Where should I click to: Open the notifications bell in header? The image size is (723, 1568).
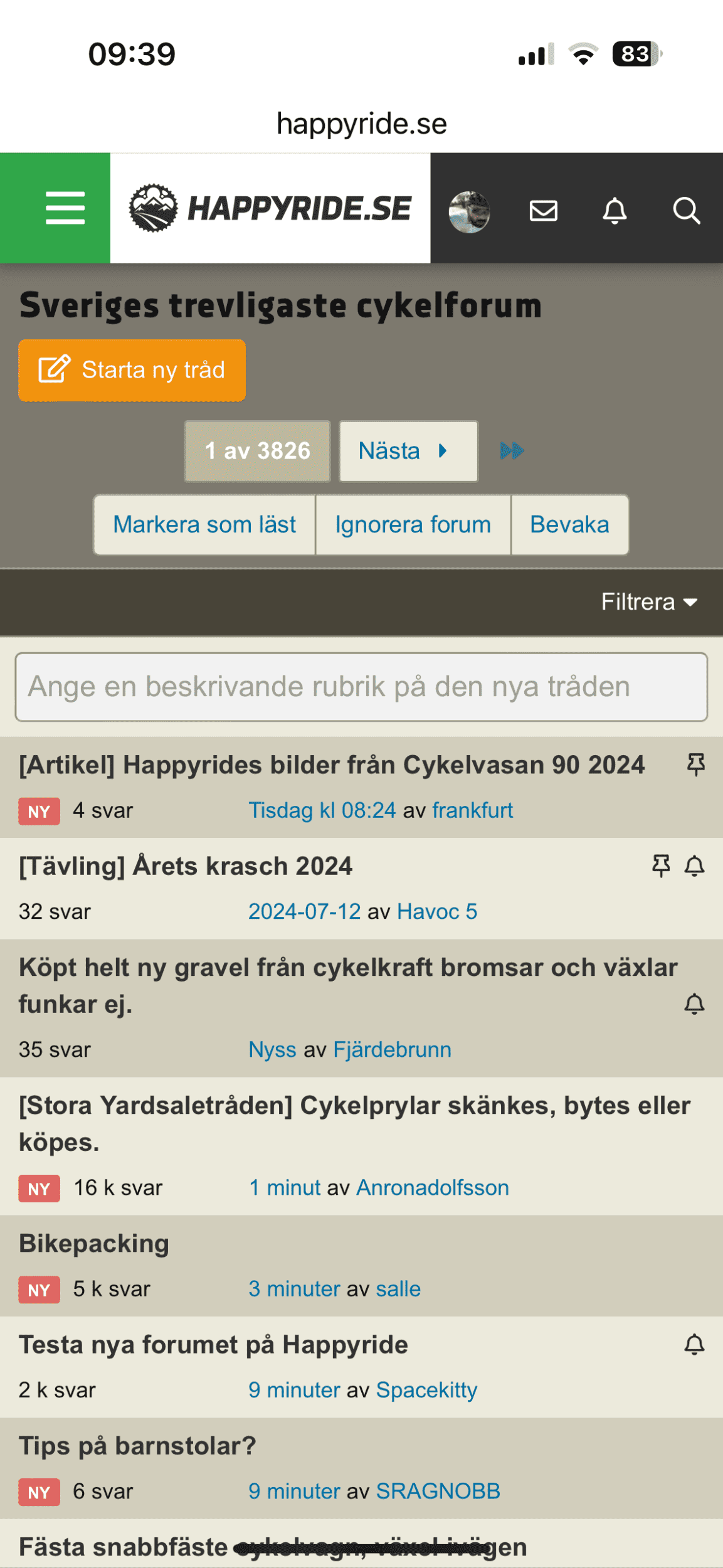[615, 211]
